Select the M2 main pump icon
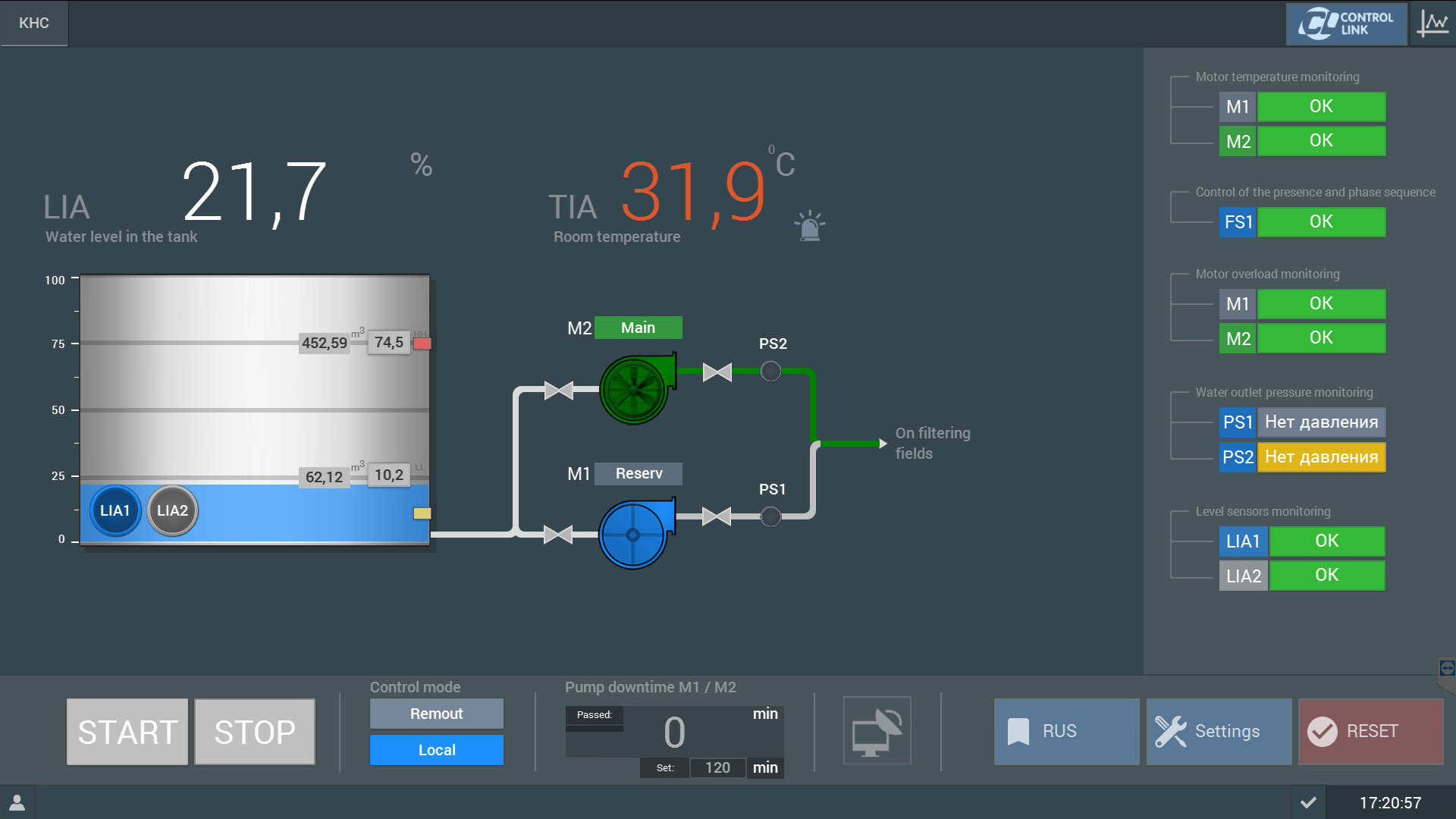Screen dimensions: 1456x819 point(636,388)
